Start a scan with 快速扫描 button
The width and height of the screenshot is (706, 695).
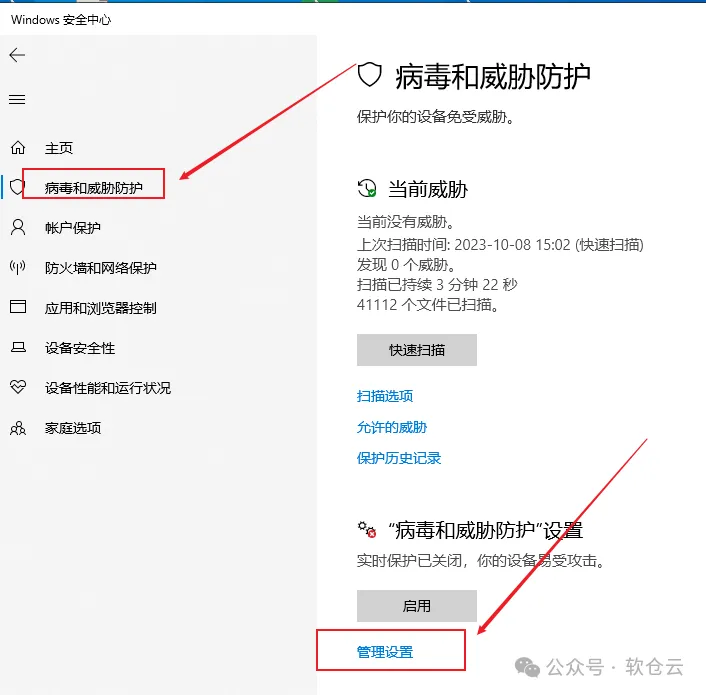click(416, 350)
